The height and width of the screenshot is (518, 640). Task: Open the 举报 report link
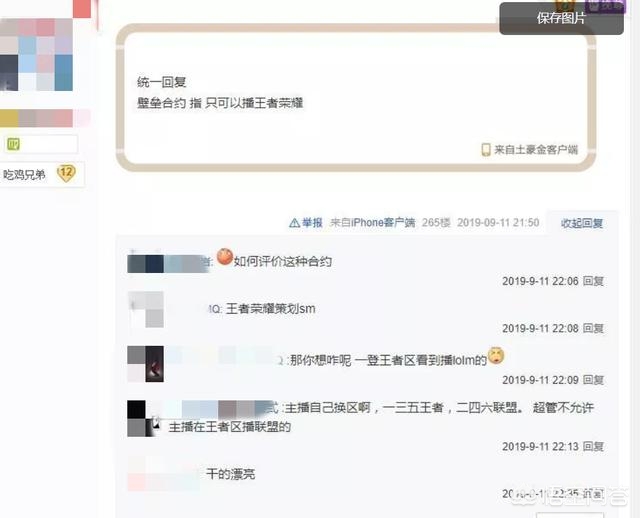312,223
